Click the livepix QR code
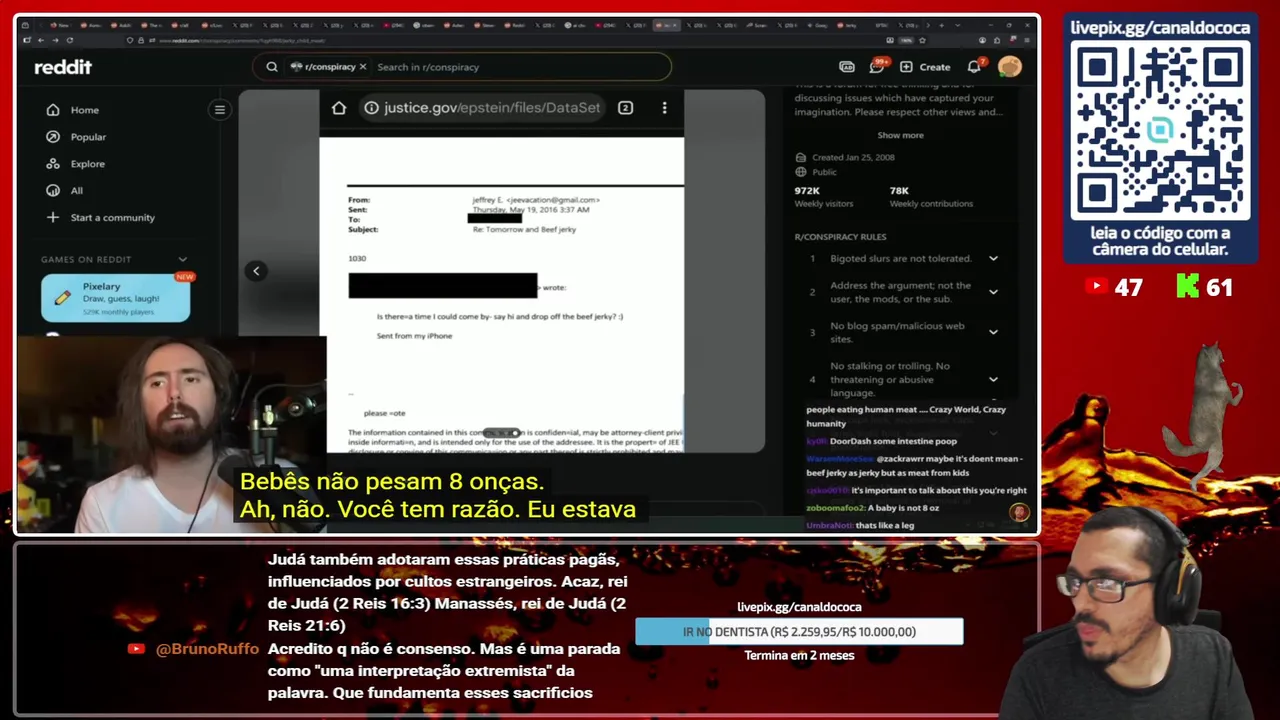This screenshot has width=1280, height=720. tap(1160, 130)
